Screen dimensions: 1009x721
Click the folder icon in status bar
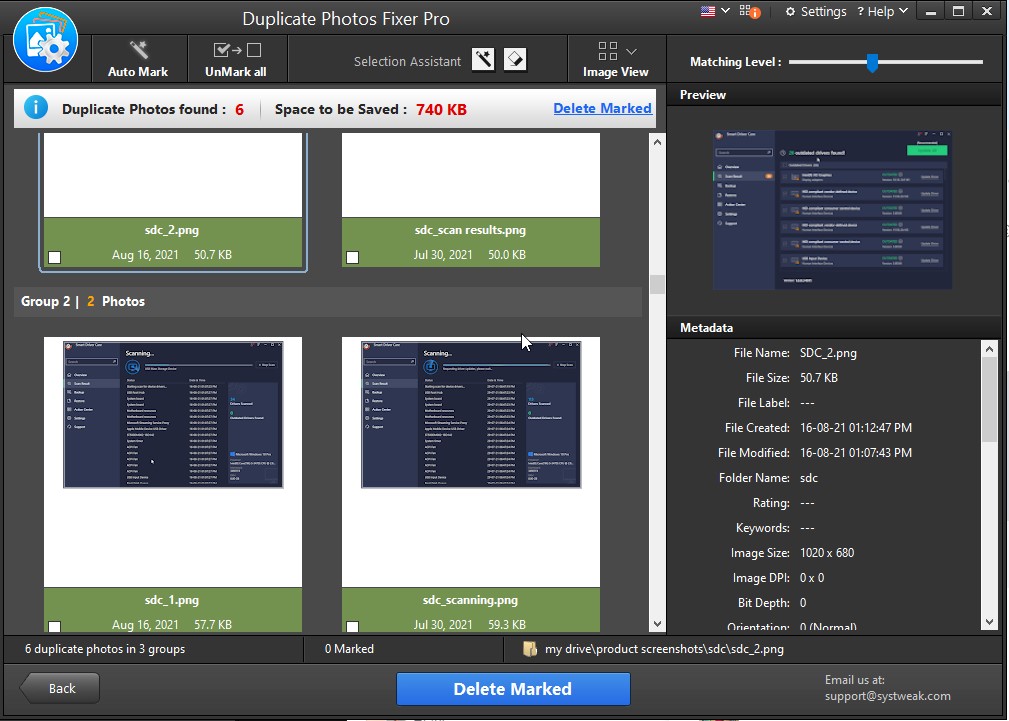tap(527, 649)
